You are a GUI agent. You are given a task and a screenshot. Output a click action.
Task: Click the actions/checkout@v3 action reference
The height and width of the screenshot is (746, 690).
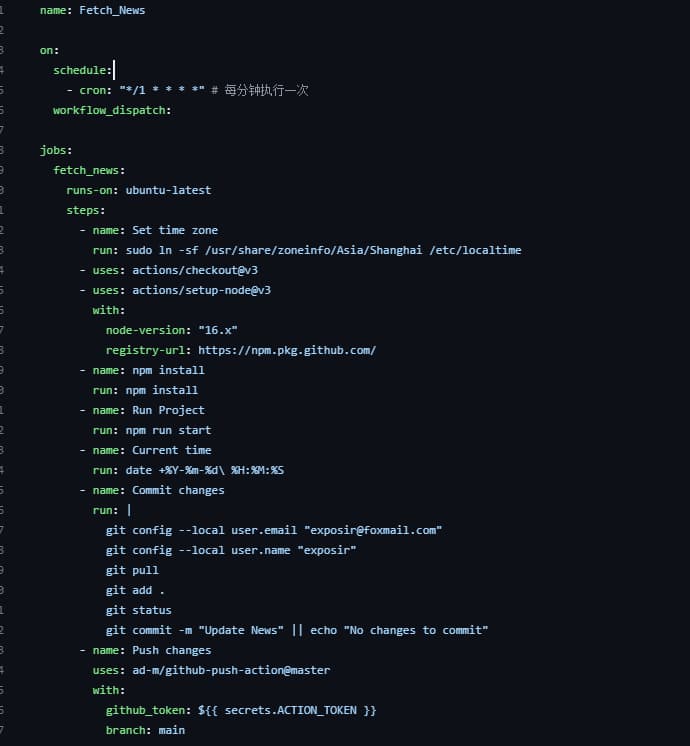click(x=195, y=270)
